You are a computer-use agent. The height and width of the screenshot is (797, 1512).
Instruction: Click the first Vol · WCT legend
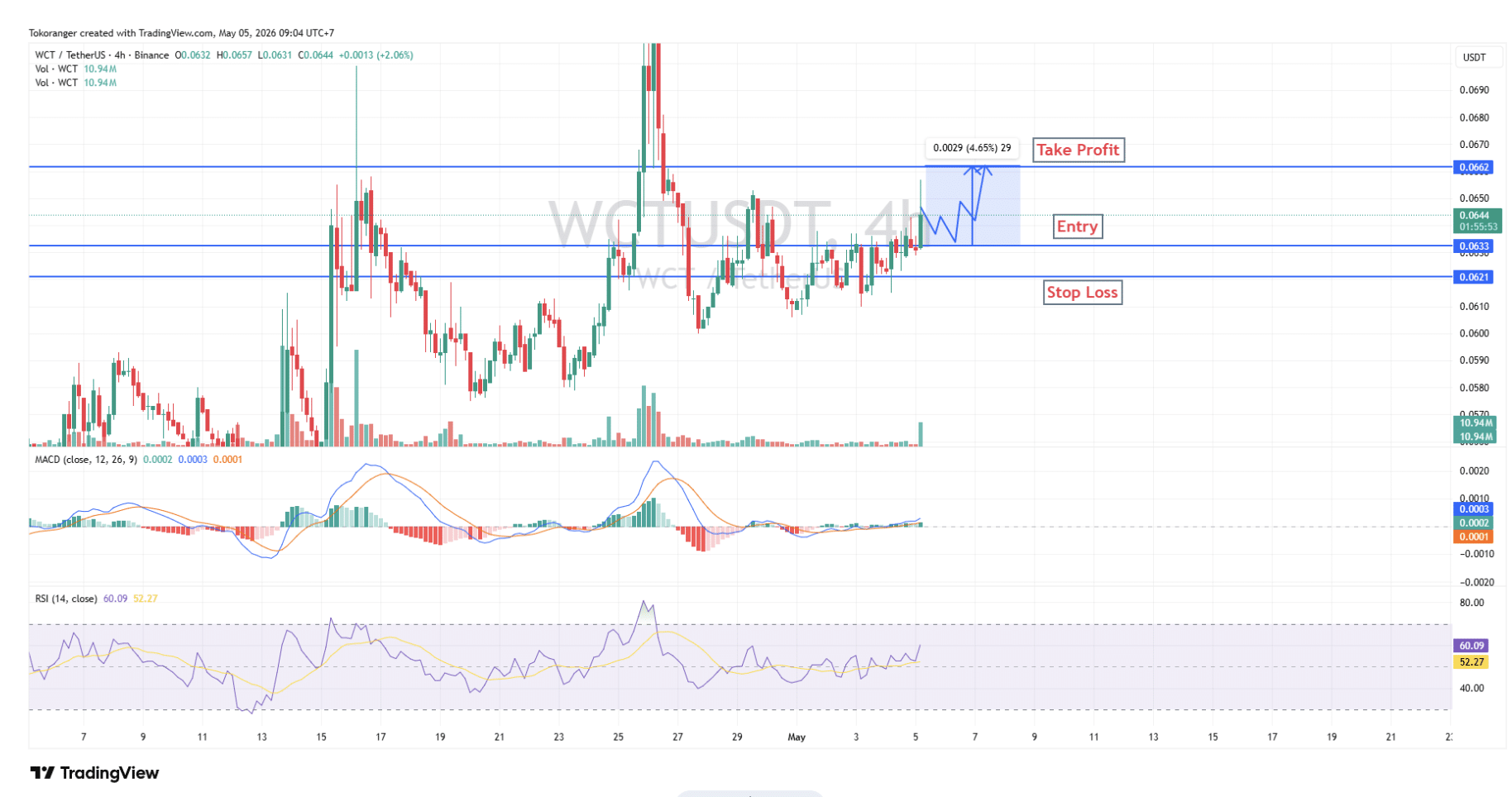click(56, 69)
